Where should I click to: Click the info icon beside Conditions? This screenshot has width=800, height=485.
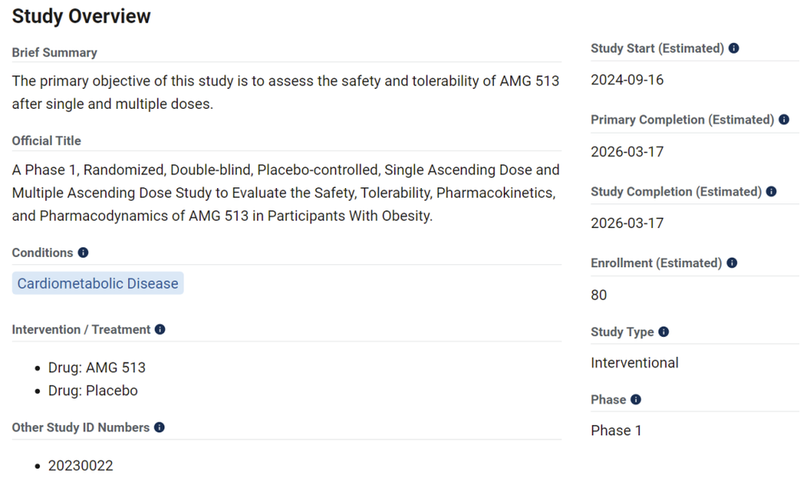83,253
